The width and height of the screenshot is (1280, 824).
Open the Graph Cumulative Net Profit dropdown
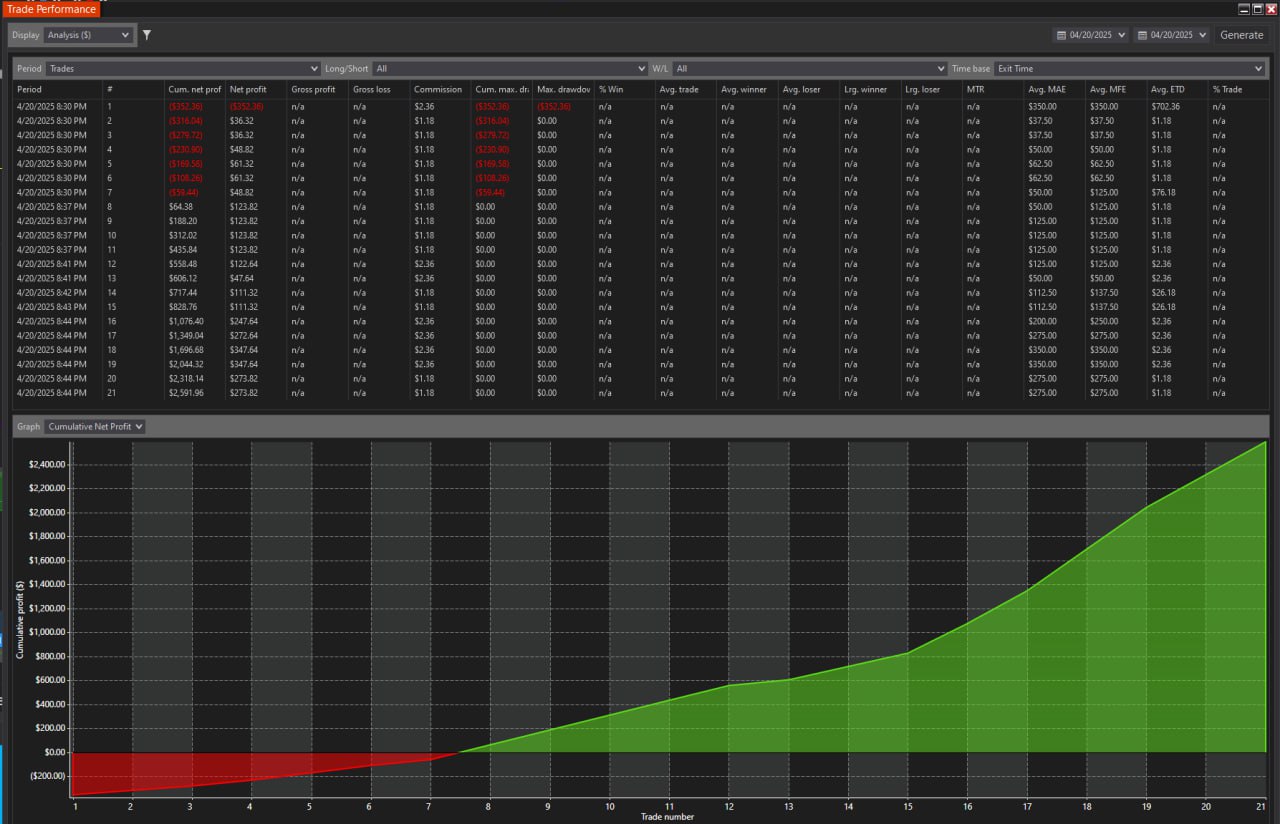[x=96, y=426]
